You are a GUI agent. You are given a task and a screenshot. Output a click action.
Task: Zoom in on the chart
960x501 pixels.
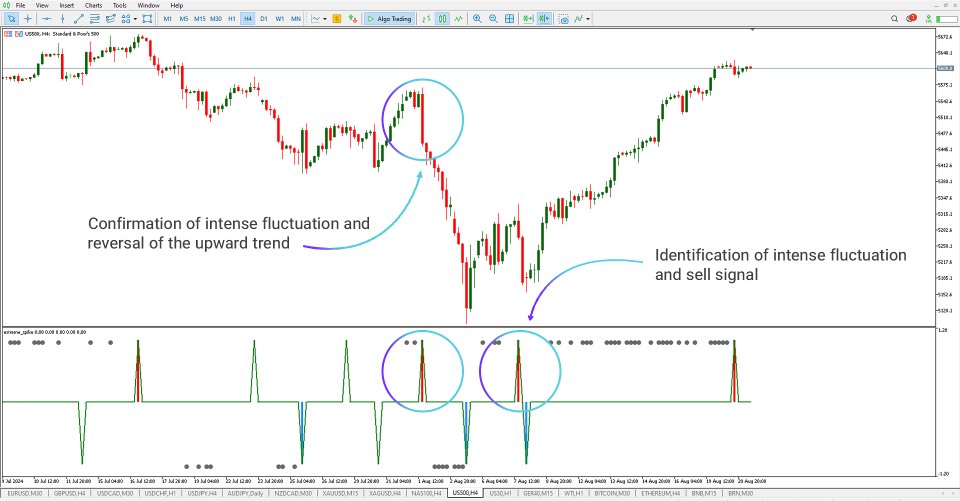478,19
